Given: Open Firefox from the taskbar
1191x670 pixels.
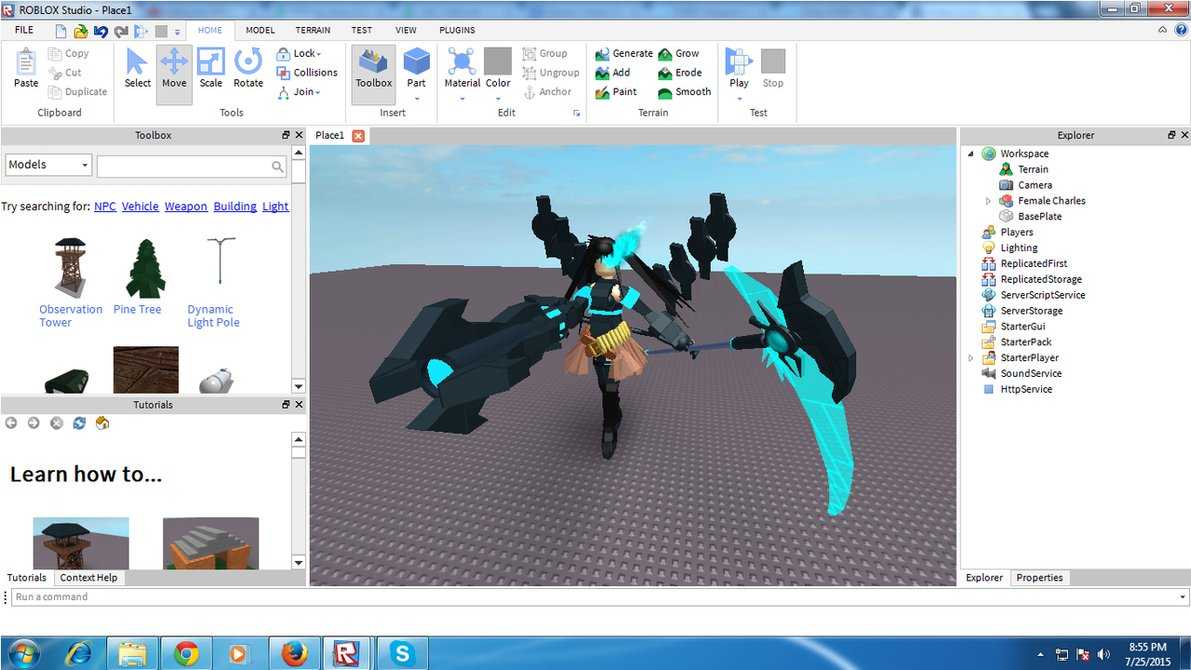Looking at the screenshot, I should tap(295, 653).
